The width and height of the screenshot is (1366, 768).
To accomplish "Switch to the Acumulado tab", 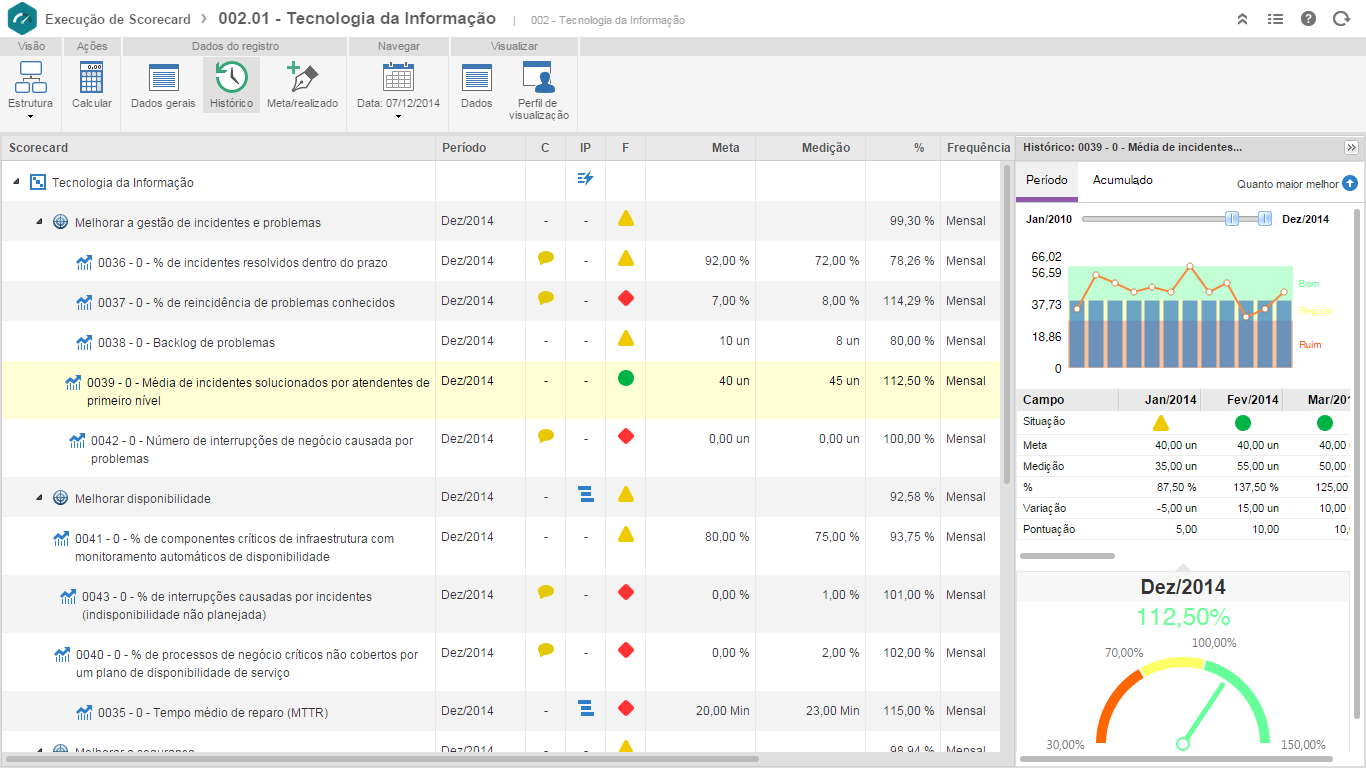I will 1122,180.
